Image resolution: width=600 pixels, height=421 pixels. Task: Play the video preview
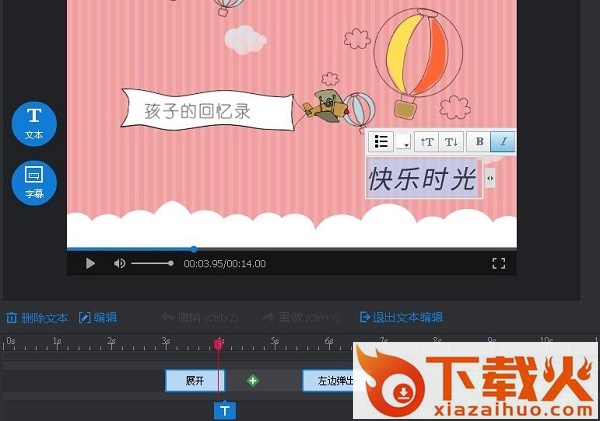coord(90,263)
